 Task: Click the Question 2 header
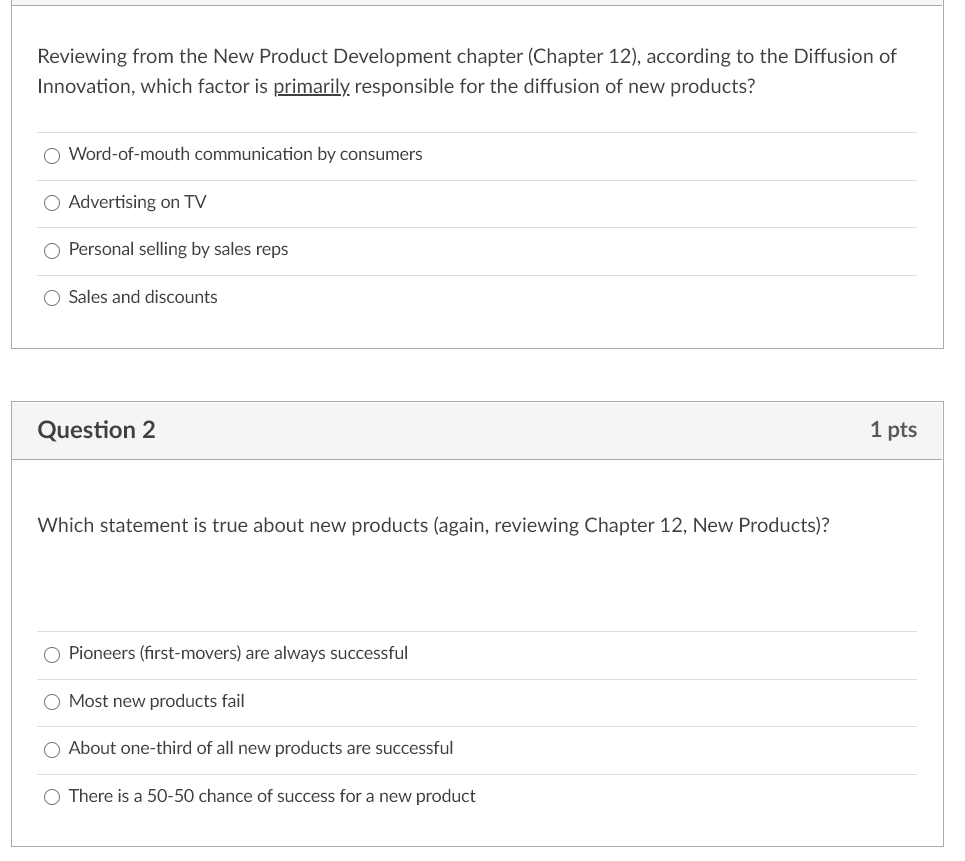pos(96,430)
